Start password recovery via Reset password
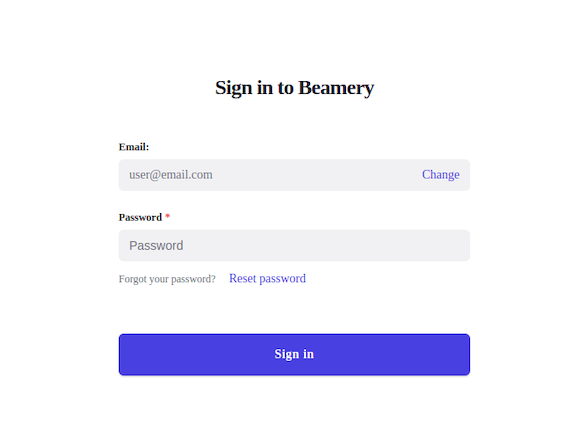Screen dimensions: 573x425 click(267, 278)
